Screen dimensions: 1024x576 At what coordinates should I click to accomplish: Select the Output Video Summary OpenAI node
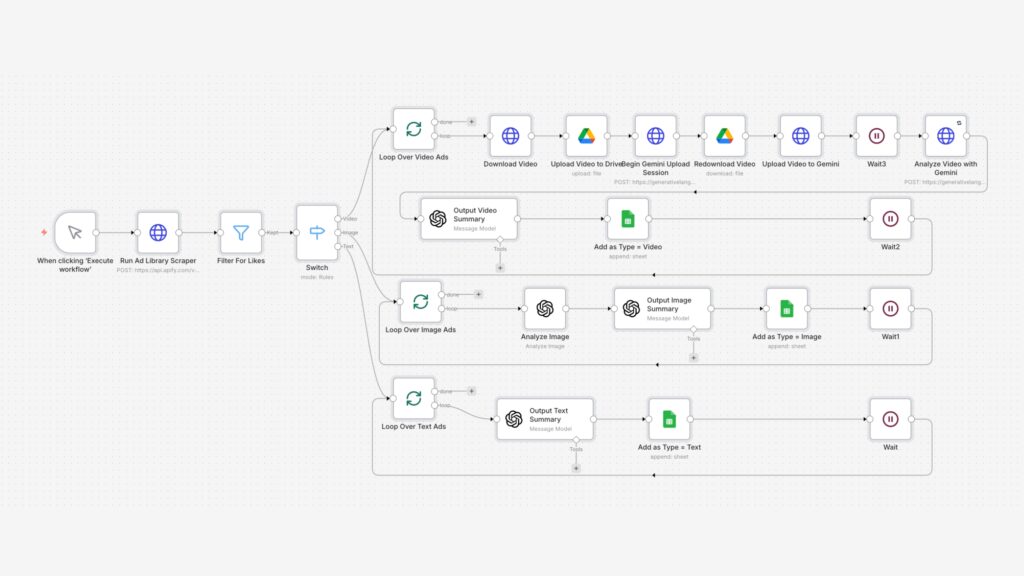[x=469, y=218]
